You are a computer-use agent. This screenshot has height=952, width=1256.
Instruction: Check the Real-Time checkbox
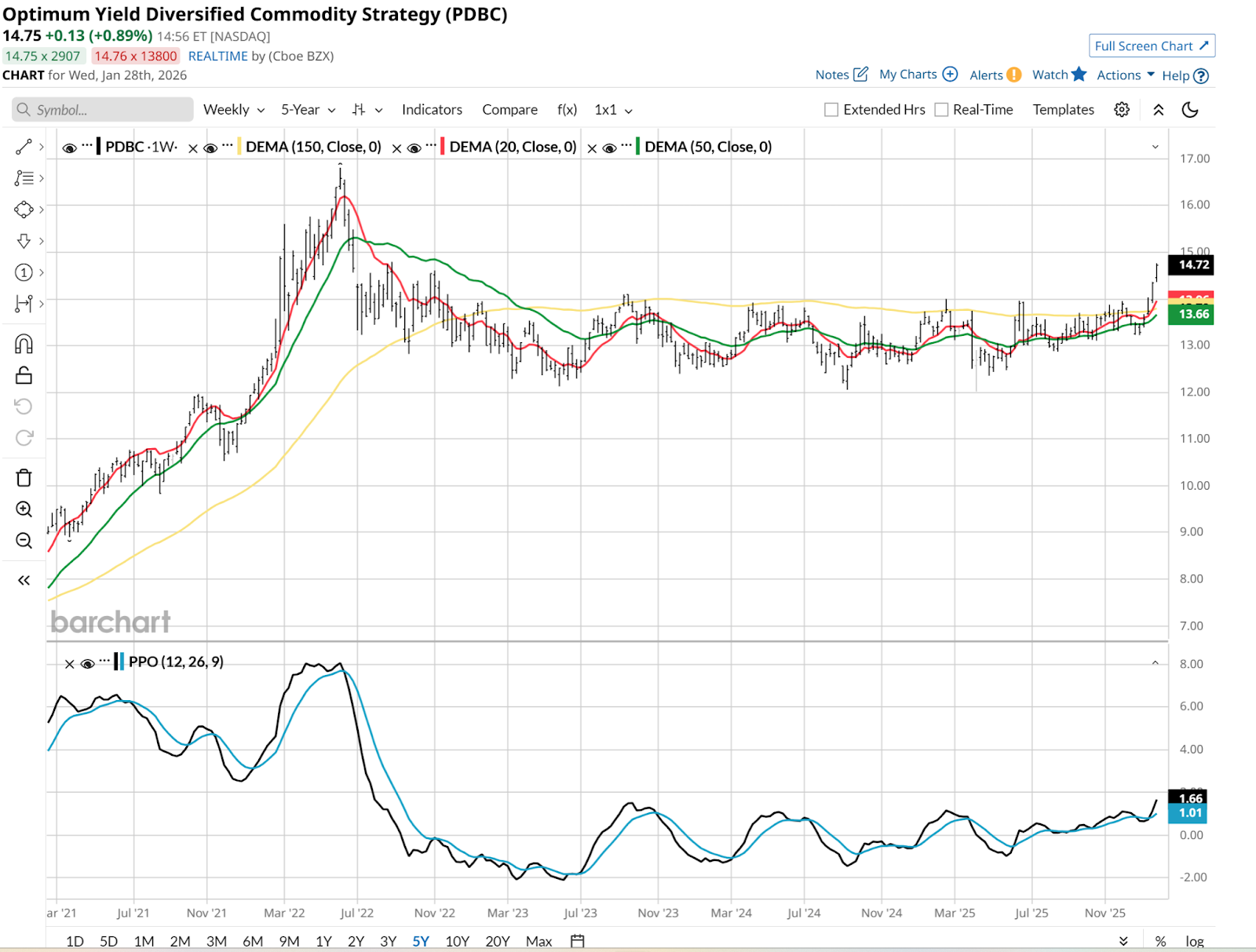pyautogui.click(x=941, y=110)
